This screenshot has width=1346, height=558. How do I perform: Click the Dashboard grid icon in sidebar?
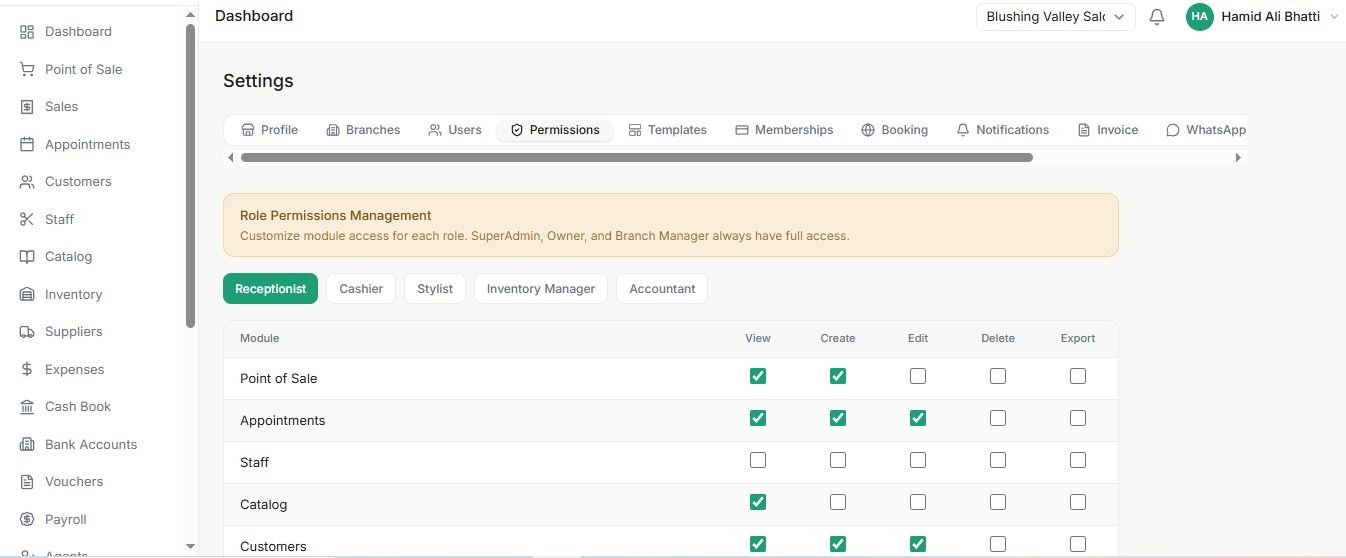[27, 32]
